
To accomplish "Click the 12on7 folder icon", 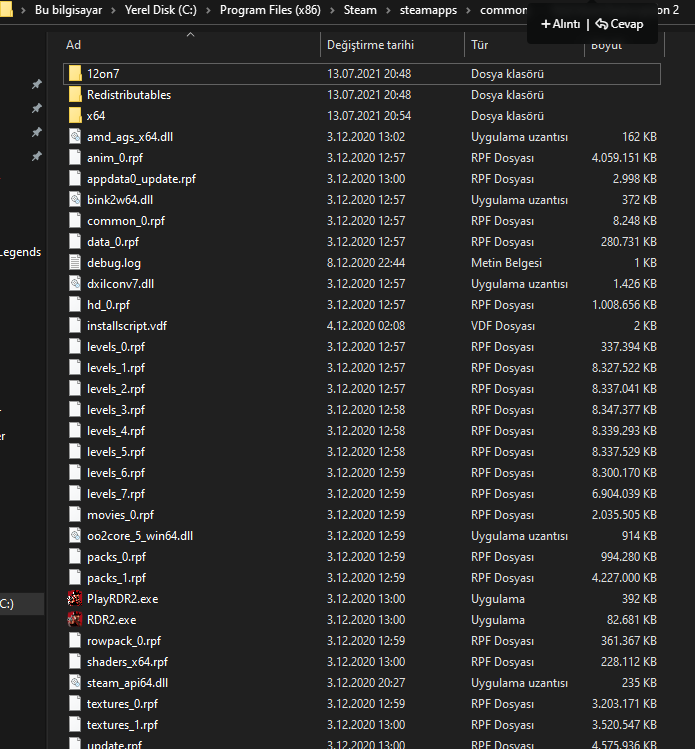I will (75, 74).
